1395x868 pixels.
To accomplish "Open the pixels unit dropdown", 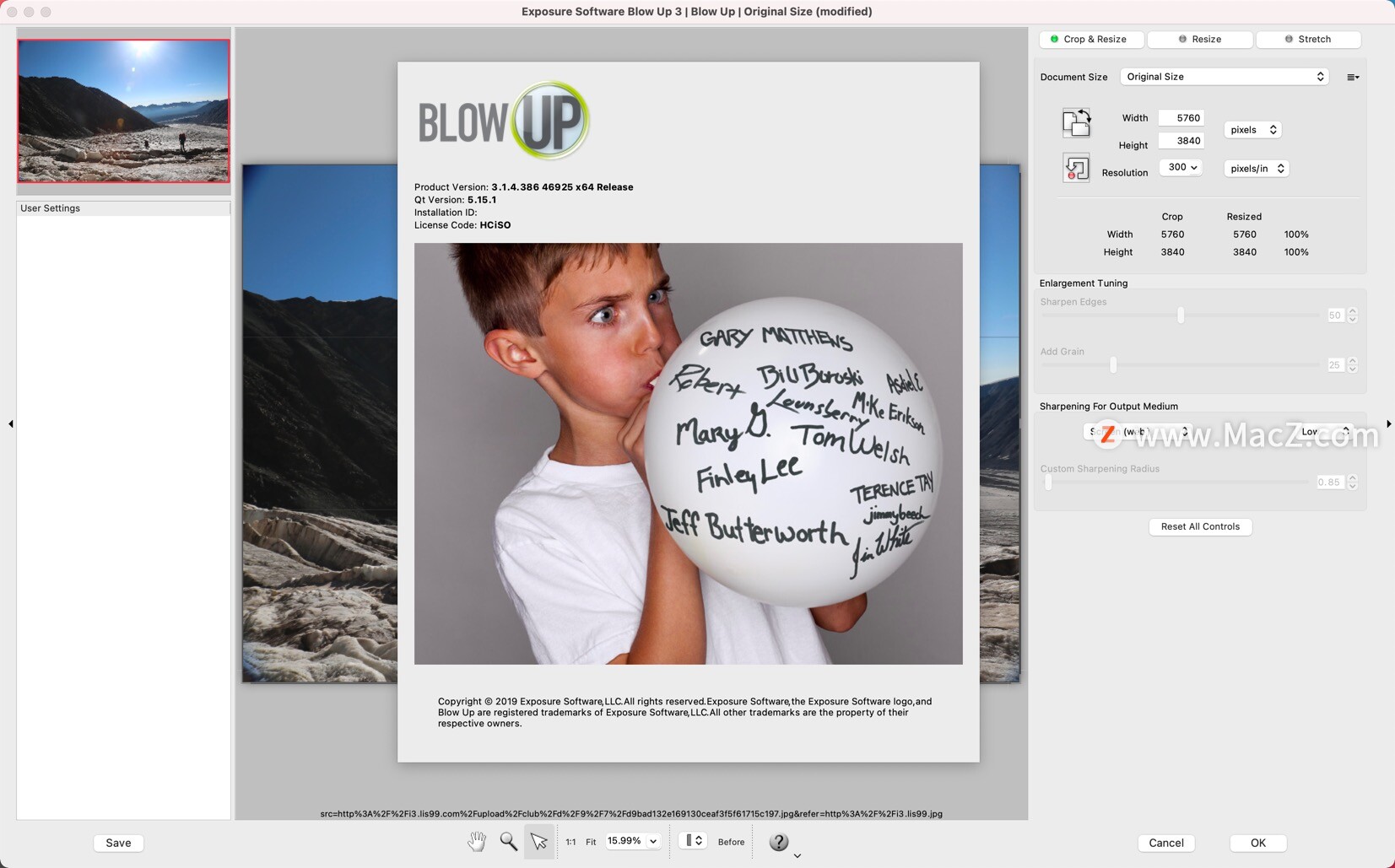I will coord(1252,130).
